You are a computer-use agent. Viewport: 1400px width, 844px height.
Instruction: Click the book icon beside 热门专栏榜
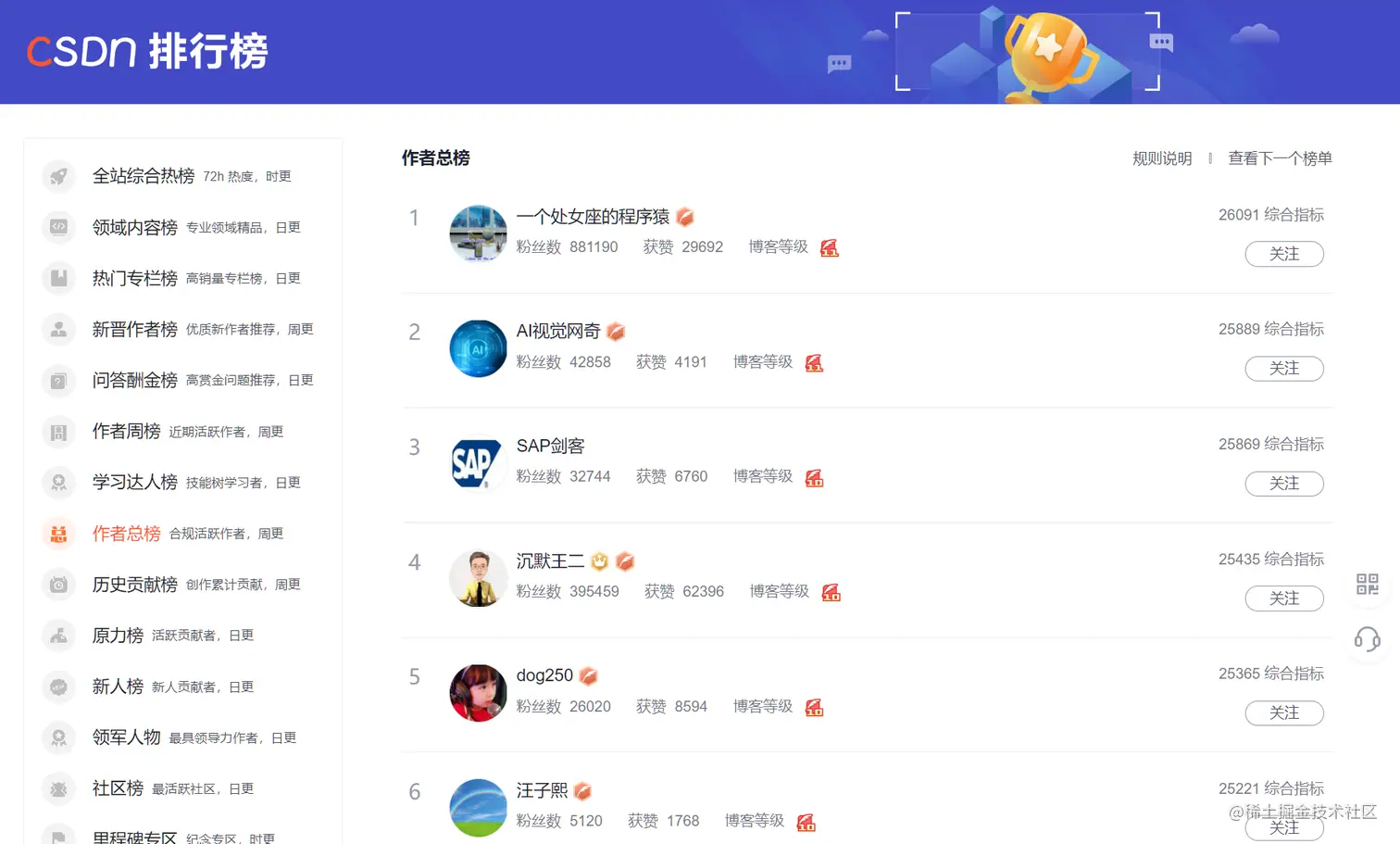(58, 278)
